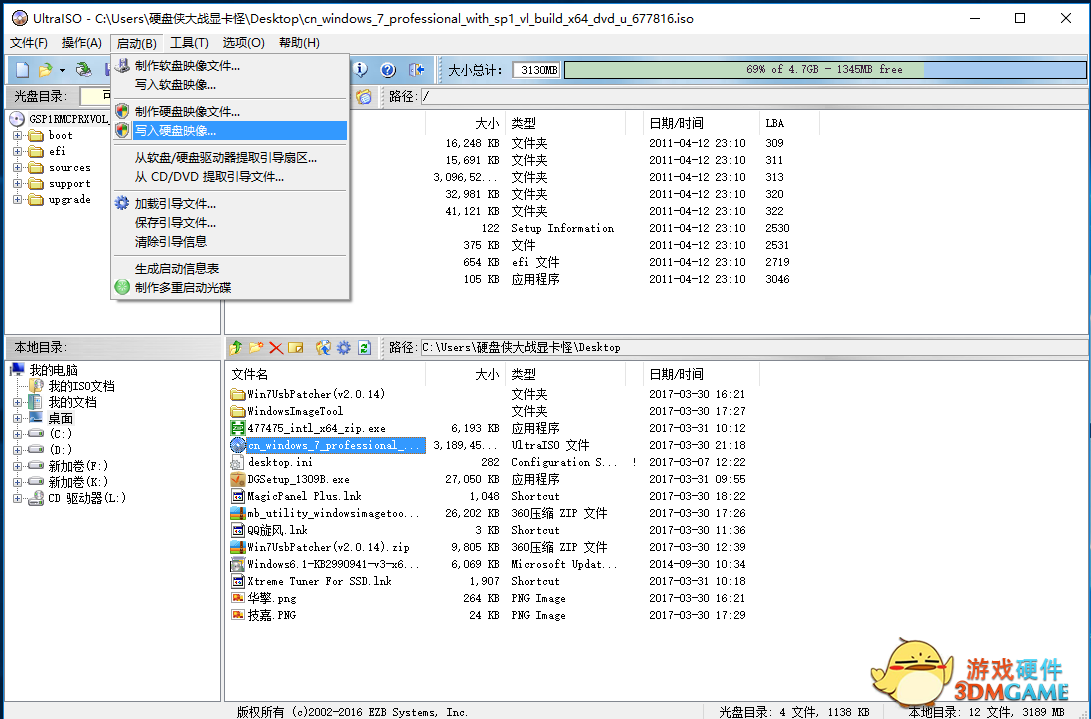Open the 工具(T) menu
The width and height of the screenshot is (1091, 719).
click(x=189, y=43)
